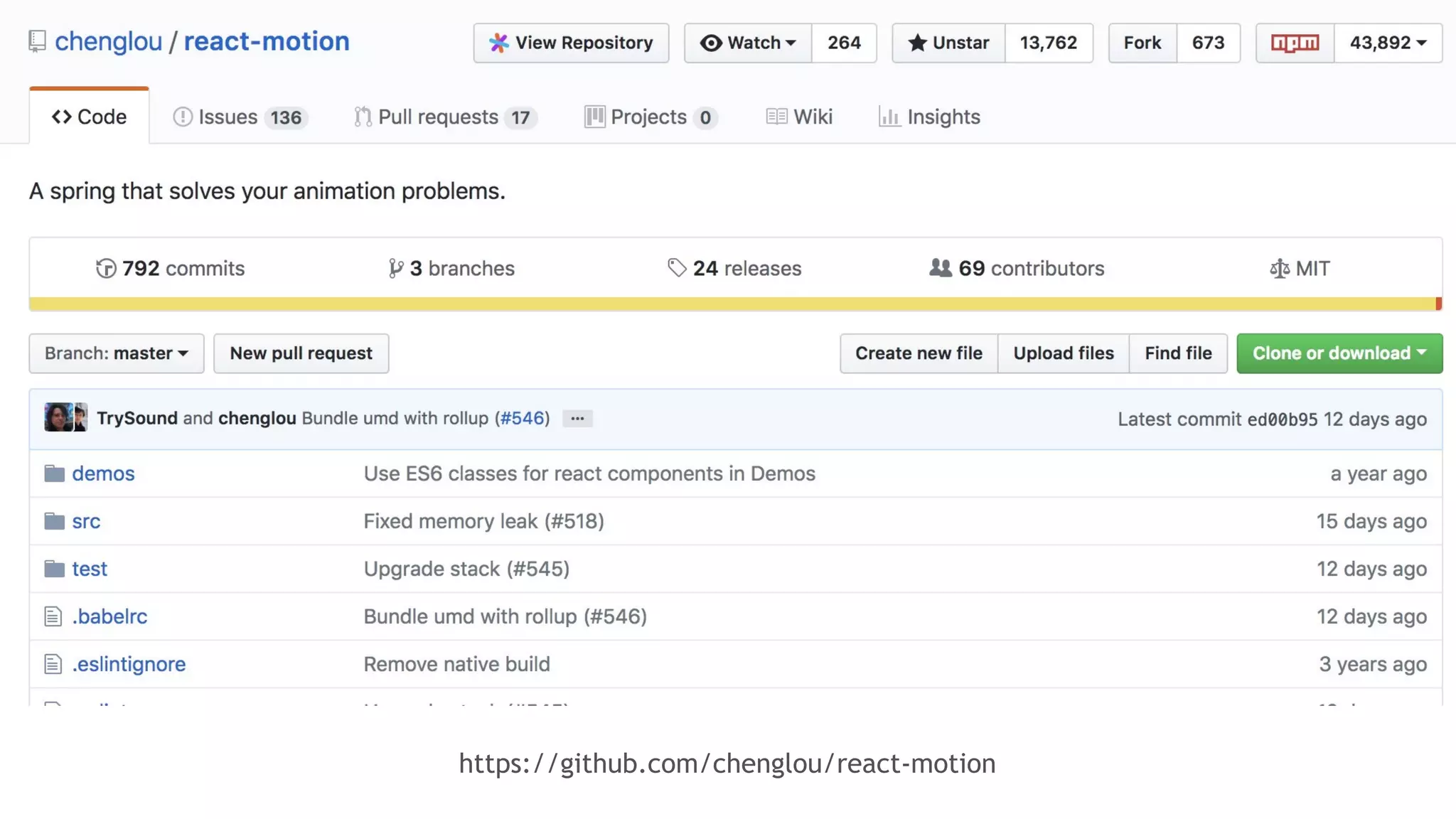
Task: View the 264 watchers count
Action: click(x=844, y=43)
